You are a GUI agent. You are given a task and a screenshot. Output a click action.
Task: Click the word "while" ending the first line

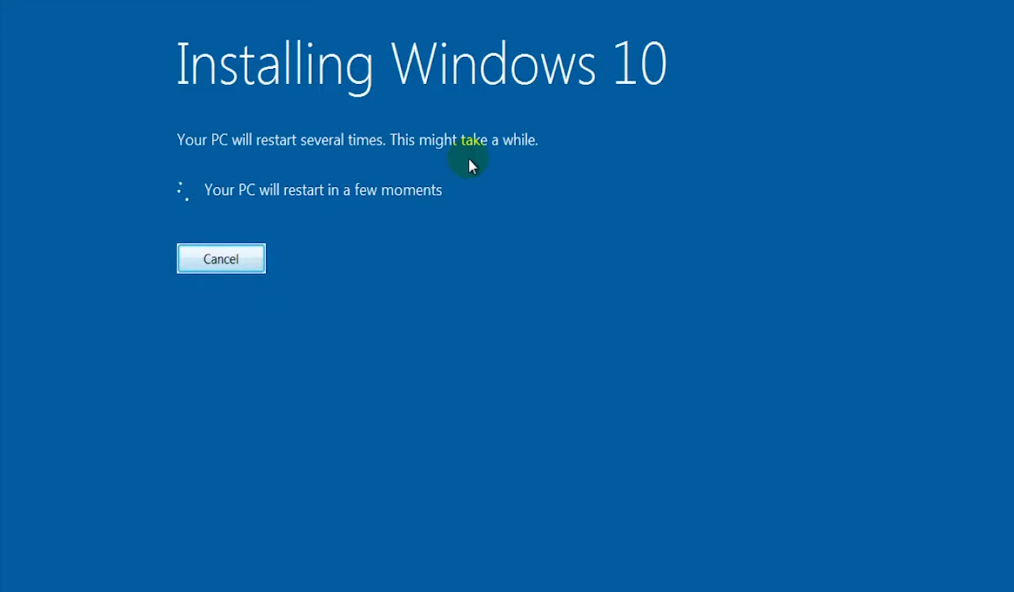point(520,140)
